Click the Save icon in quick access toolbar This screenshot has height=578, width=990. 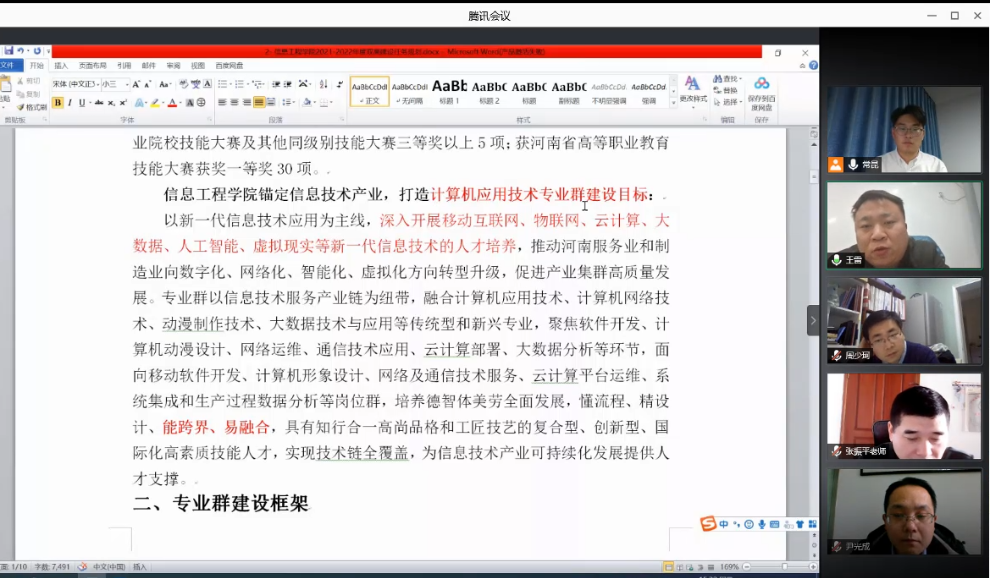click(8, 51)
